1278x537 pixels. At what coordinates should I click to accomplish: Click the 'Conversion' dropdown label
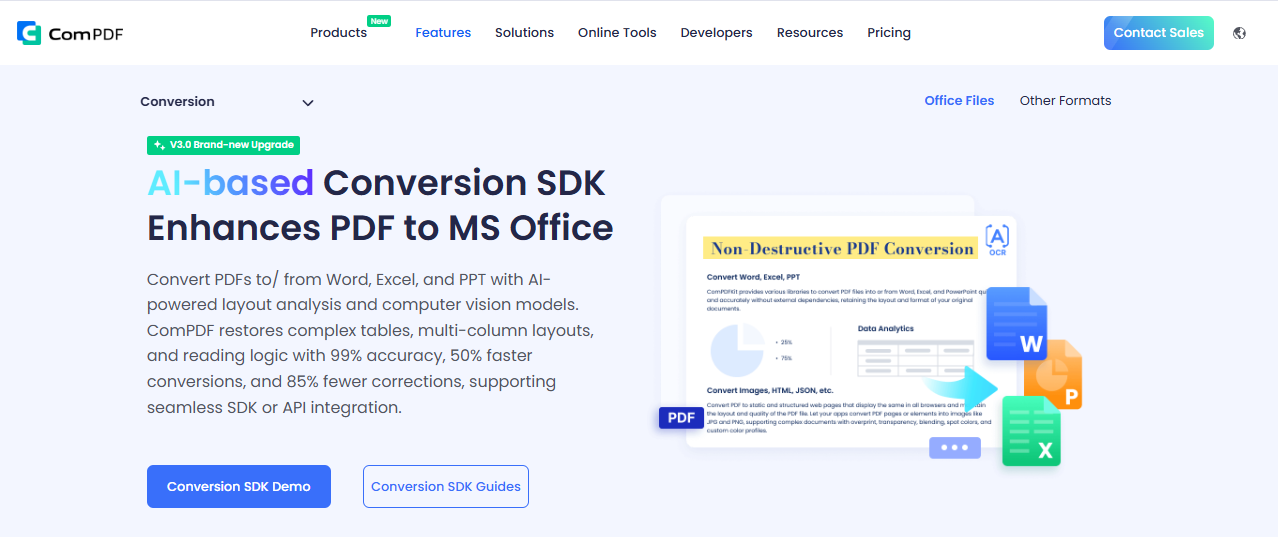[177, 102]
